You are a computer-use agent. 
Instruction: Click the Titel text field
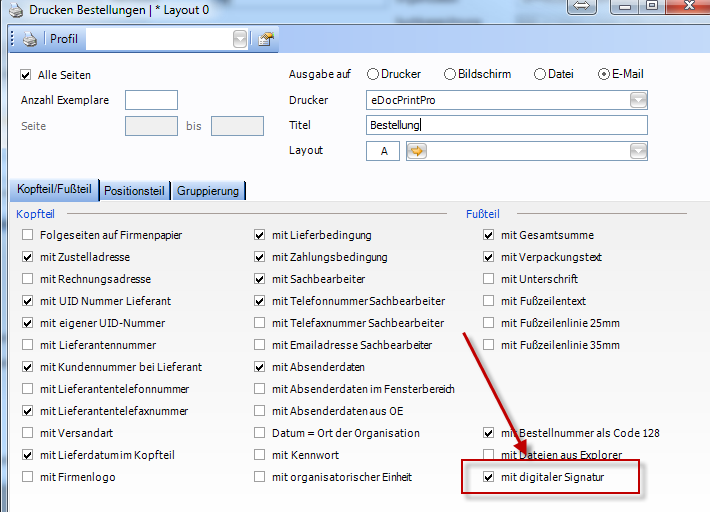click(508, 125)
